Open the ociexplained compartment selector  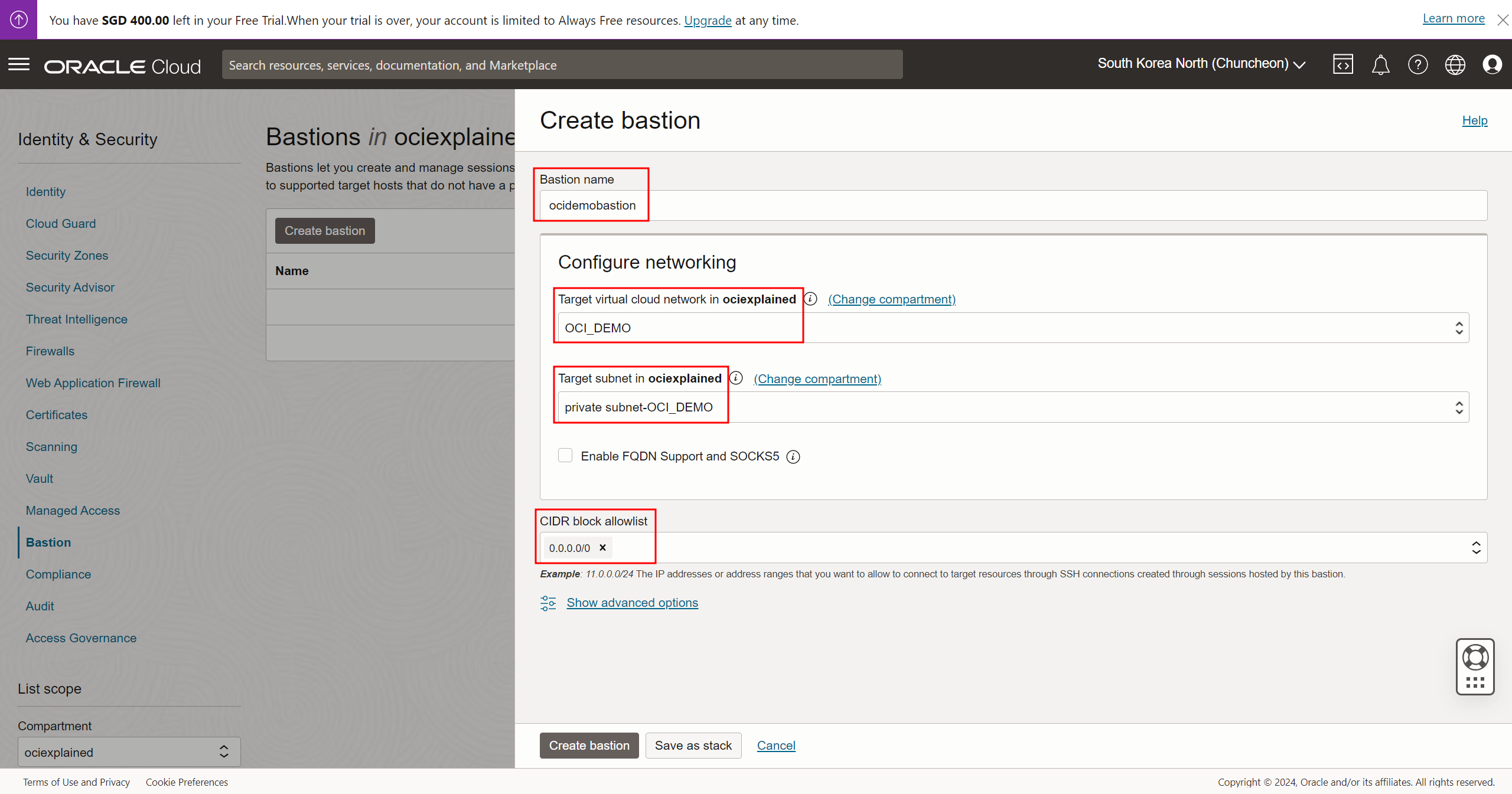pos(129,751)
